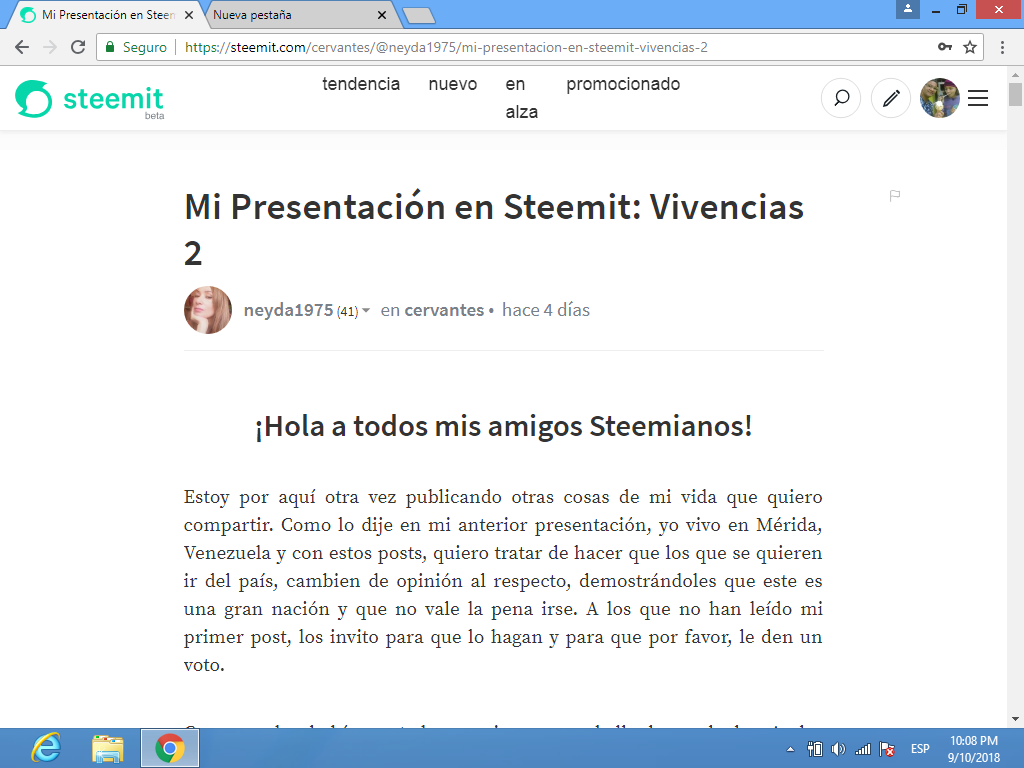Image resolution: width=1024 pixels, height=768 pixels.
Task: Open the cervantes tag link
Action: click(444, 310)
